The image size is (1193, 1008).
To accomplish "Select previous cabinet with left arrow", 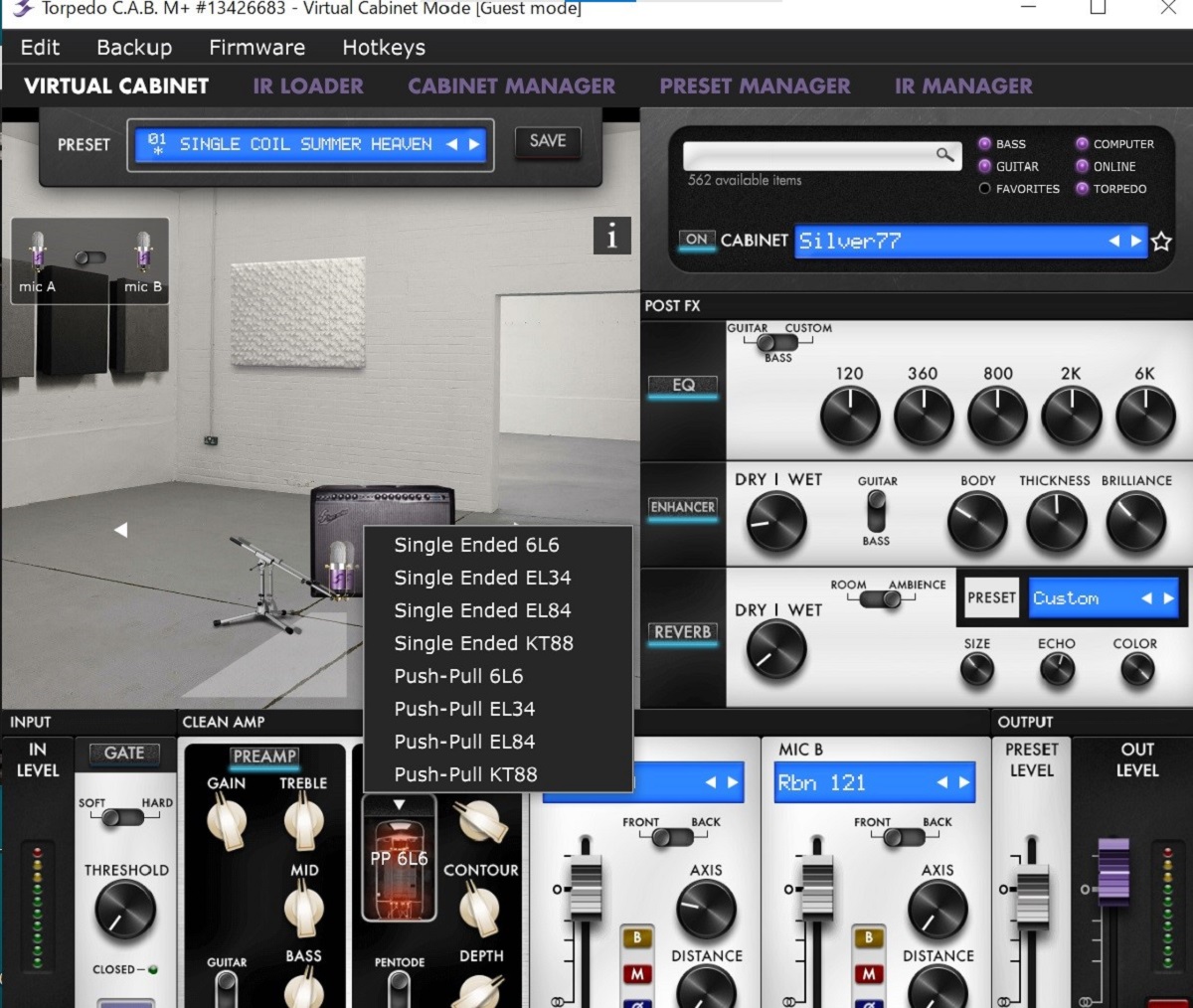I will pos(1114,241).
